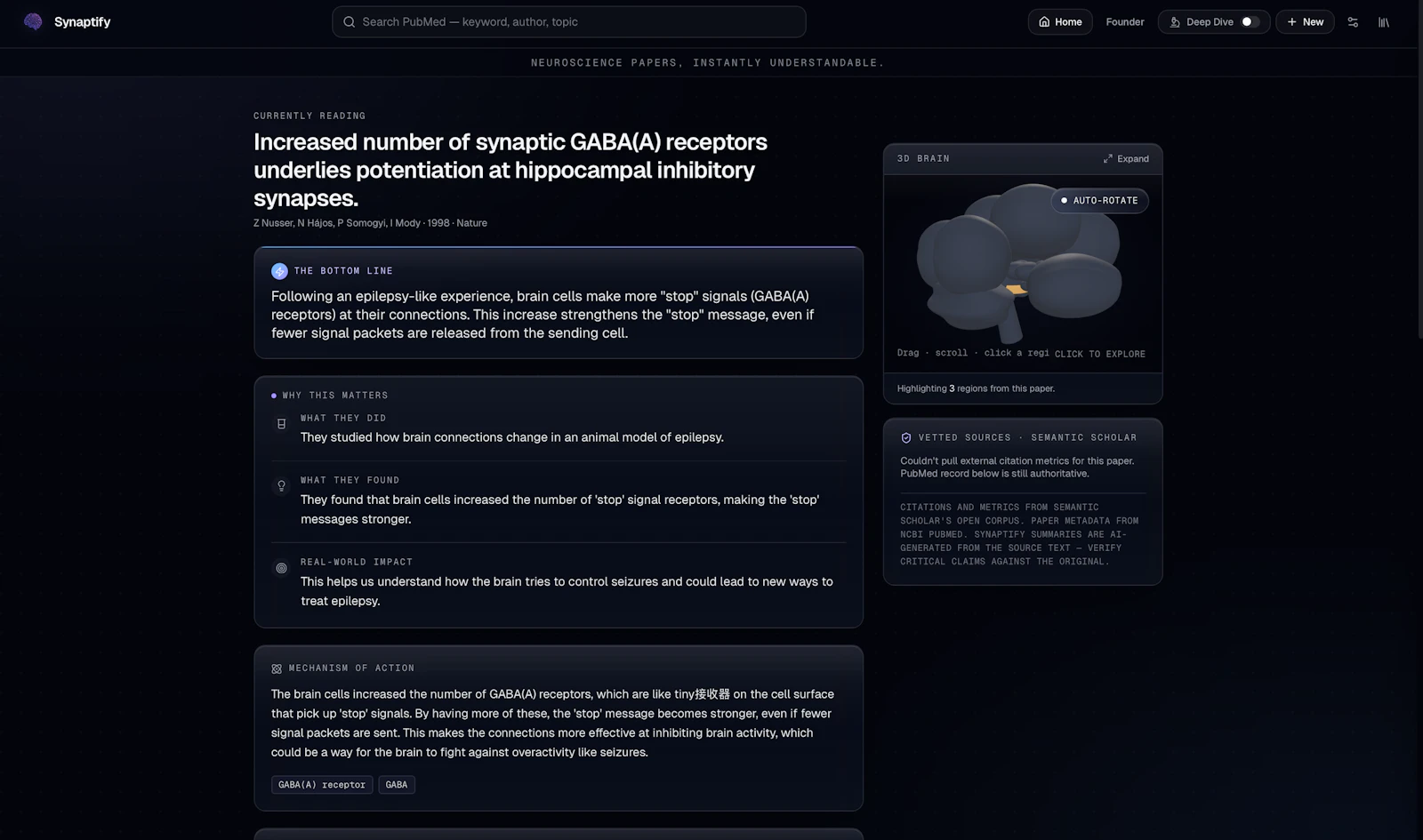Viewport: 1423px width, 840px height.
Task: Click the Deep Dive microscope icon
Action: pyautogui.click(x=1175, y=21)
